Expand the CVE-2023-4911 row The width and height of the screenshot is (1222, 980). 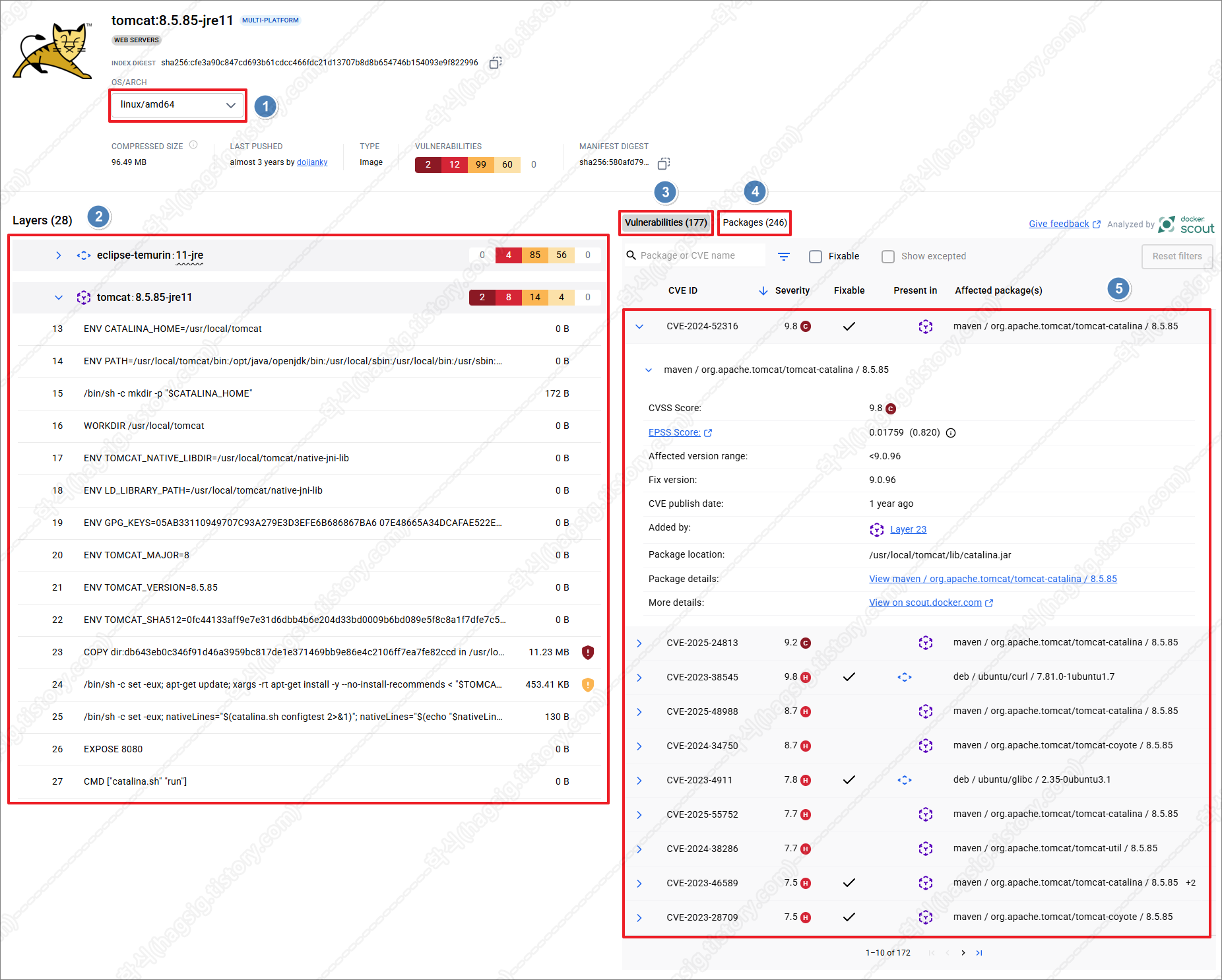pos(639,780)
